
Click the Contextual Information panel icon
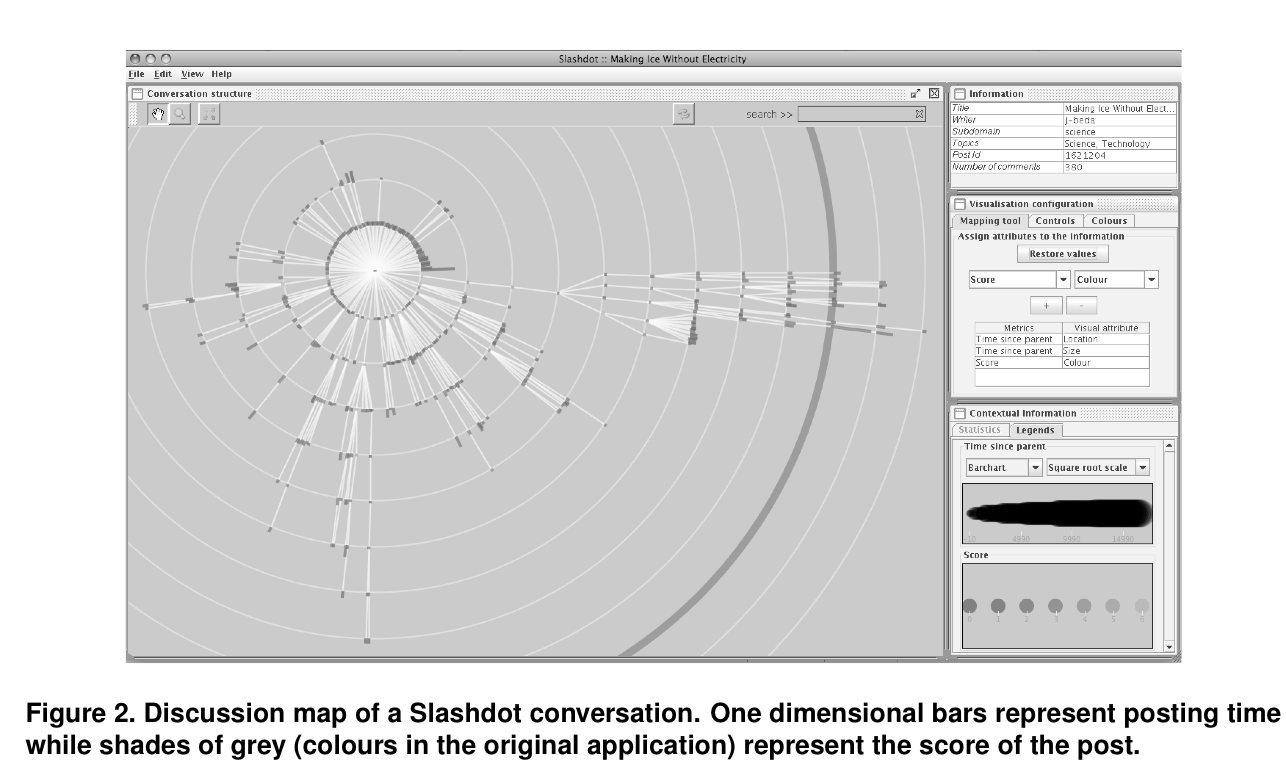[959, 413]
